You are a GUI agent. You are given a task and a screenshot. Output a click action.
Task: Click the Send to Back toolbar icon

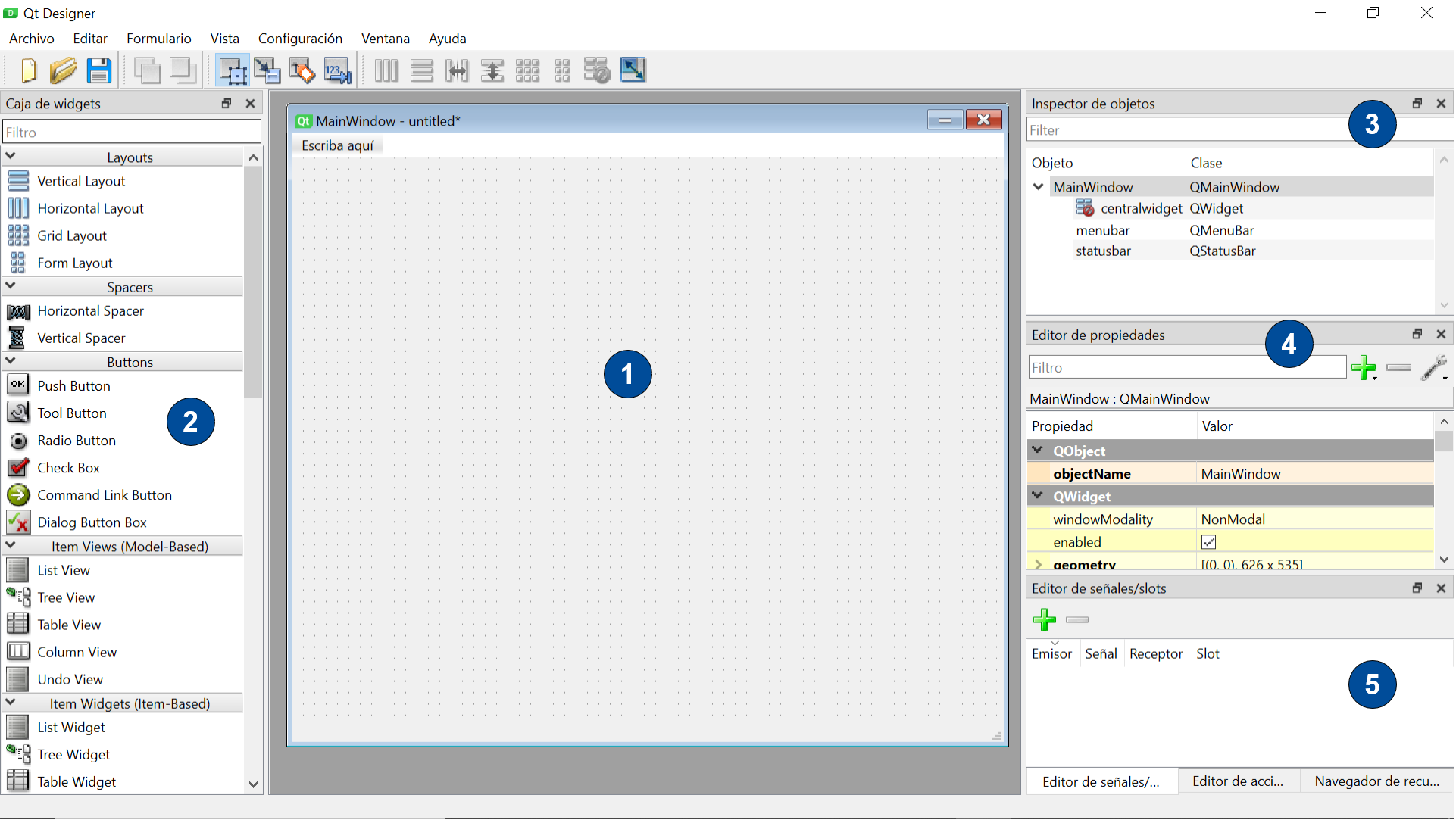coord(148,70)
